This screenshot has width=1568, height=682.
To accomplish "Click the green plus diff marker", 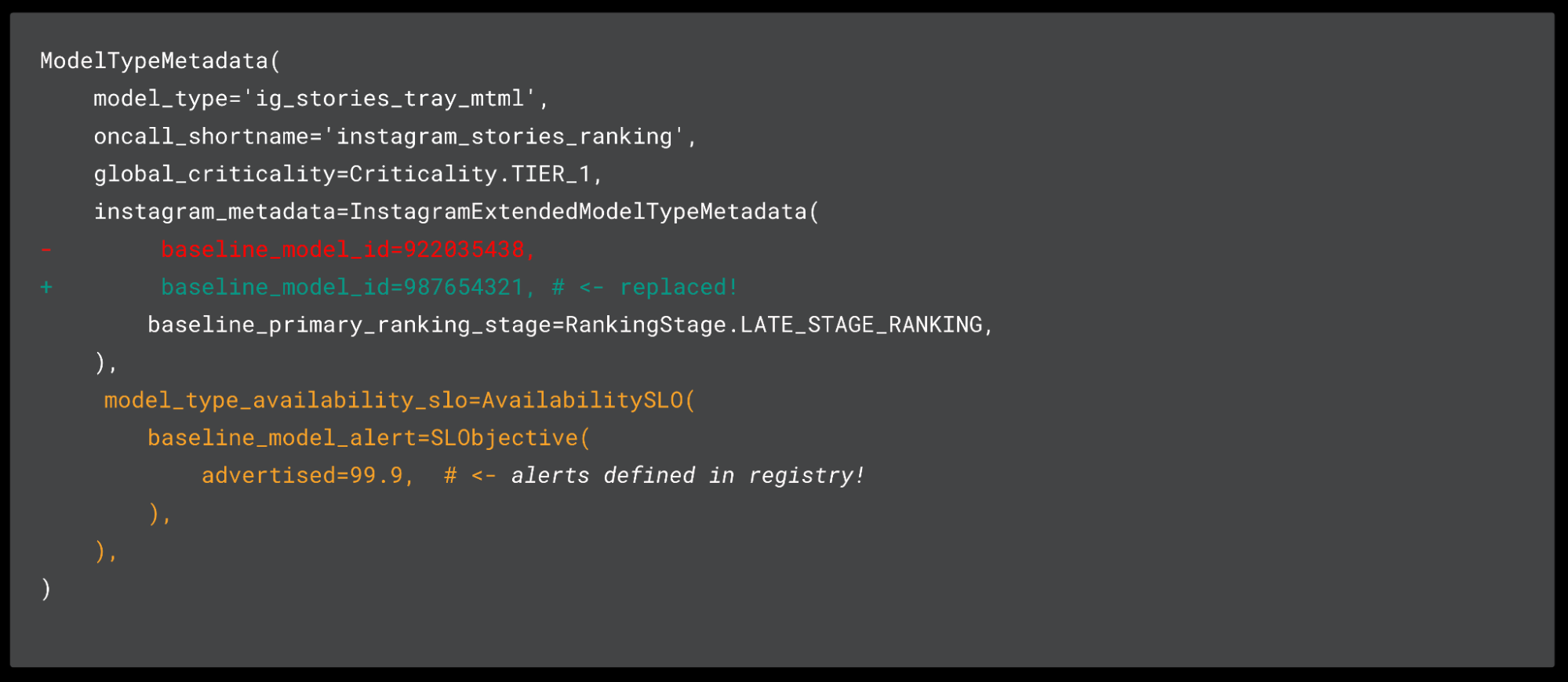I will click(x=46, y=287).
